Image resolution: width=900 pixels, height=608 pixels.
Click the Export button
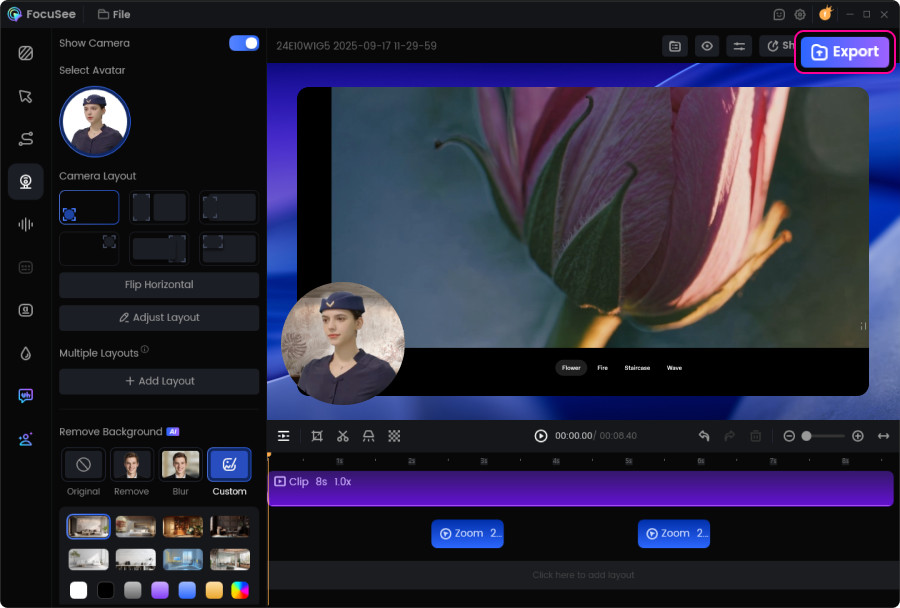click(x=845, y=52)
